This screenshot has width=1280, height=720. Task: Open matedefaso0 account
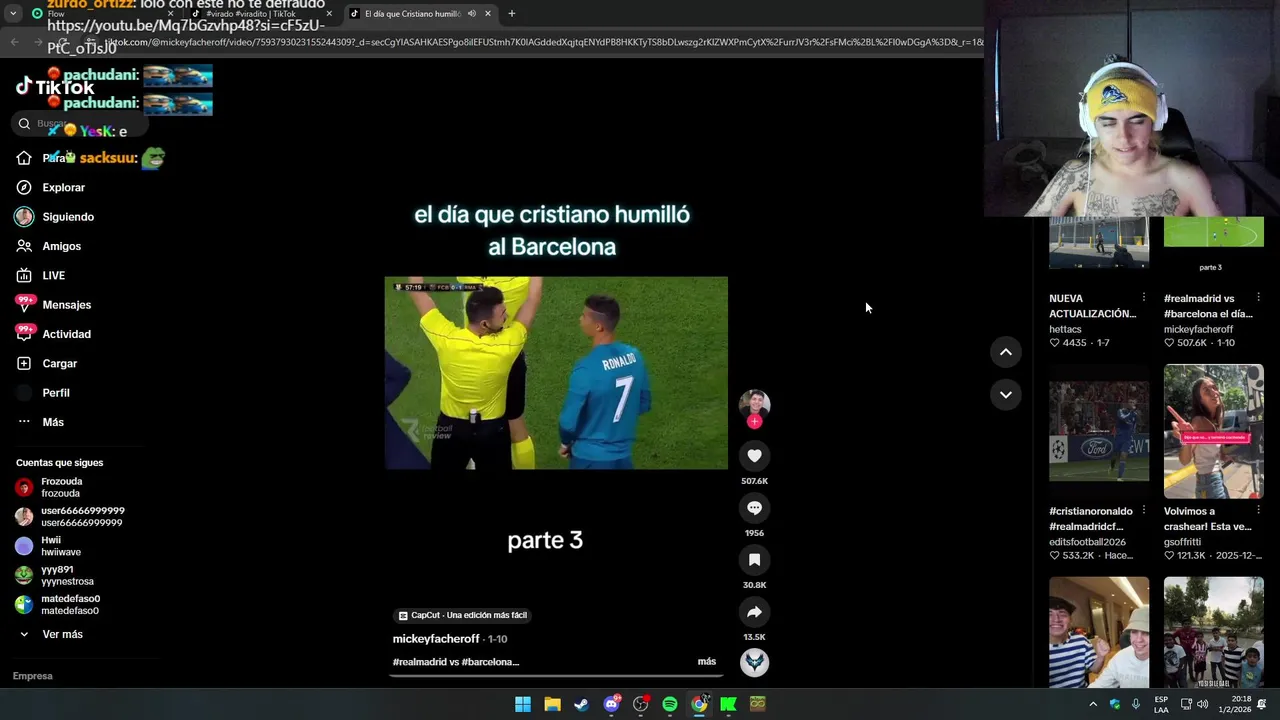70,604
